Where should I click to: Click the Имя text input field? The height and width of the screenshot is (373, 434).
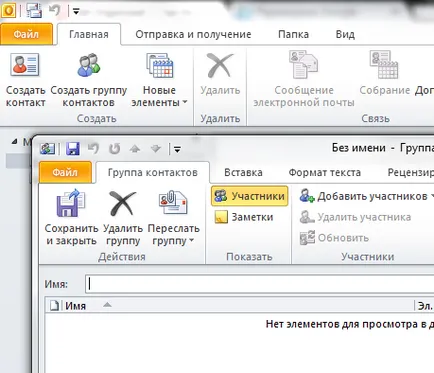259,284
